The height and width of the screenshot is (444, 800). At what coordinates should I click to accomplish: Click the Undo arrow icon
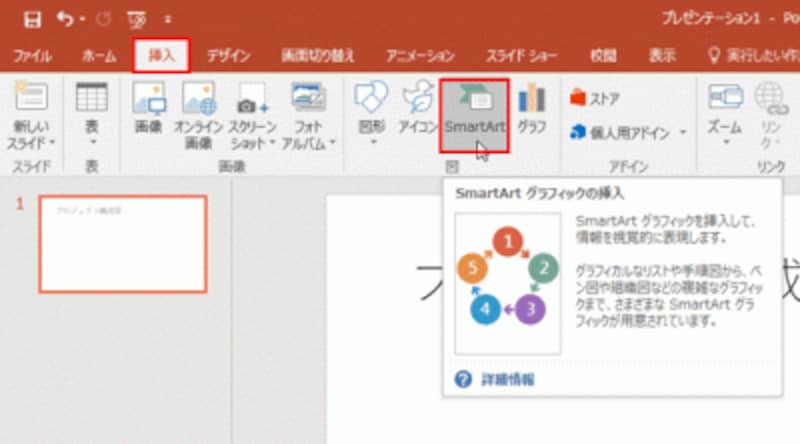coord(65,19)
